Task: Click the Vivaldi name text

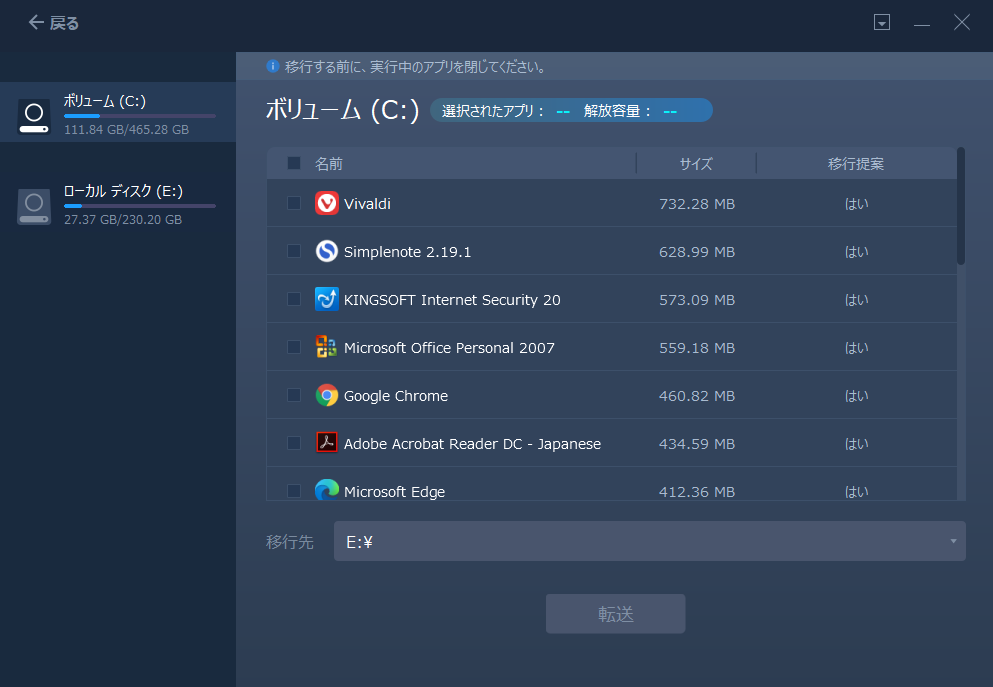Action: coord(367,204)
